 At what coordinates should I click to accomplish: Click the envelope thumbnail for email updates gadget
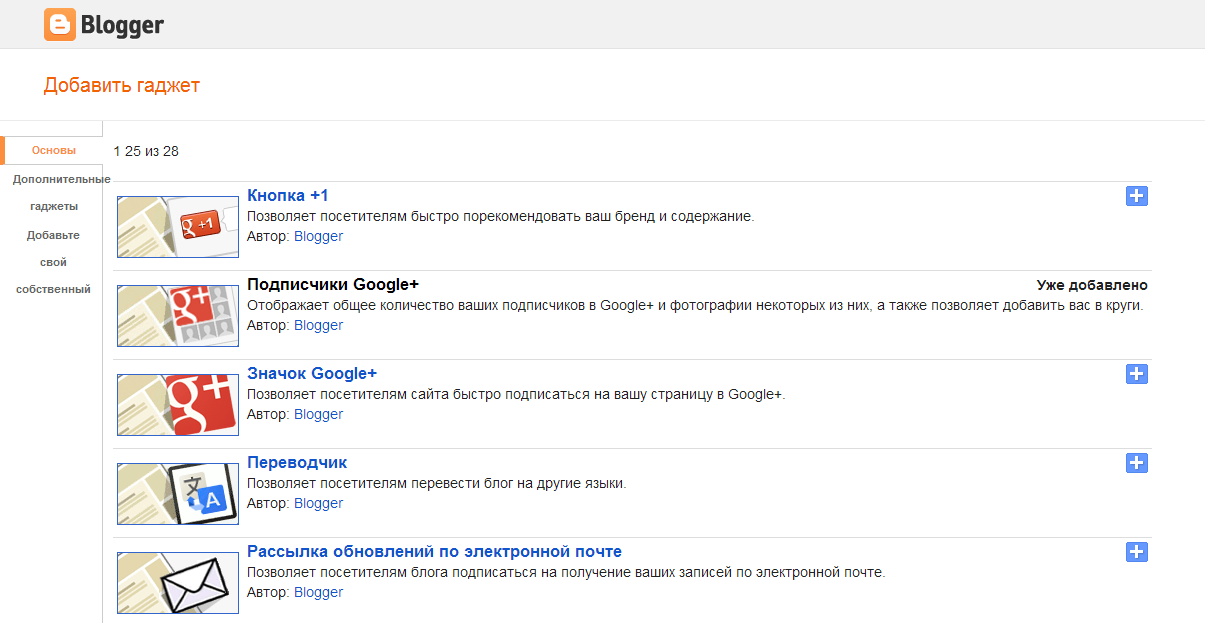(178, 583)
